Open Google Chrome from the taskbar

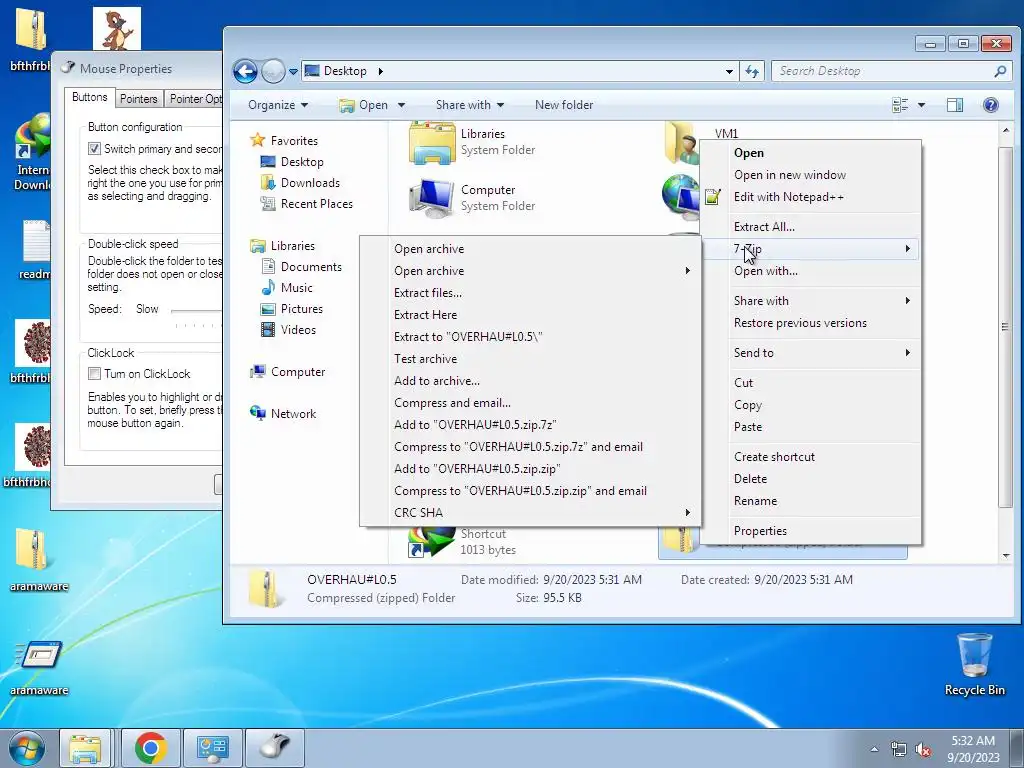point(151,748)
